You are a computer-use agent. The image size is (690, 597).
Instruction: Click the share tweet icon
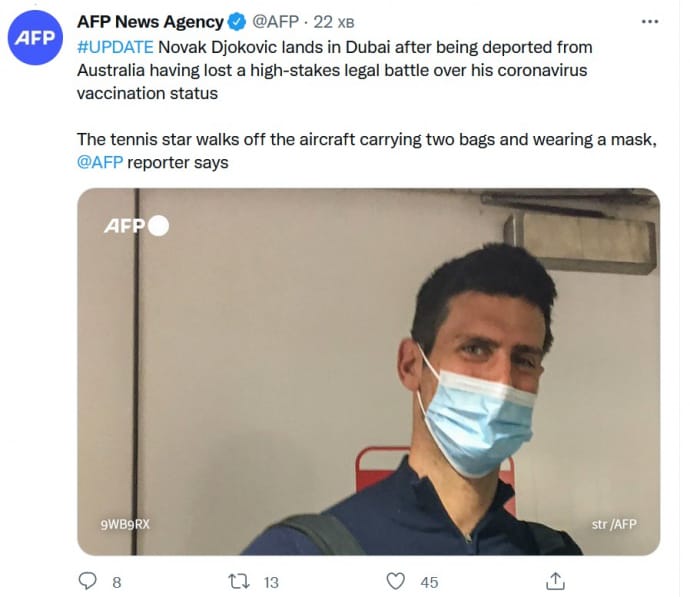556,581
